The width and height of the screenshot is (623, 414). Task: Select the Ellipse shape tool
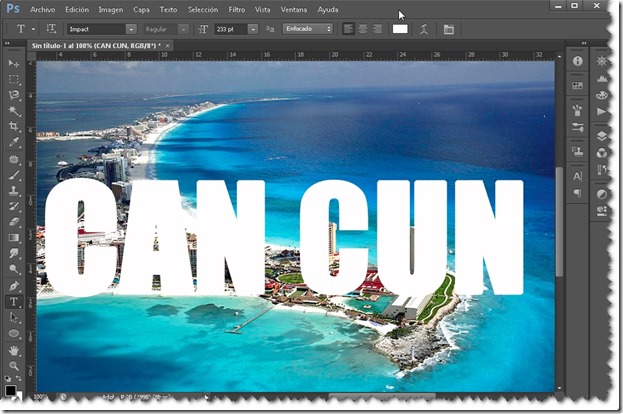(14, 333)
